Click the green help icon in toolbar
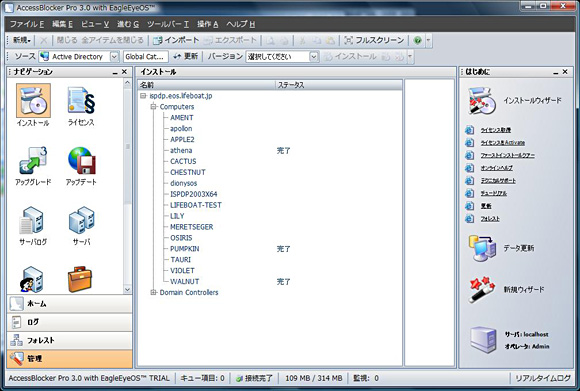This screenshot has height=391, width=580. tap(417, 40)
